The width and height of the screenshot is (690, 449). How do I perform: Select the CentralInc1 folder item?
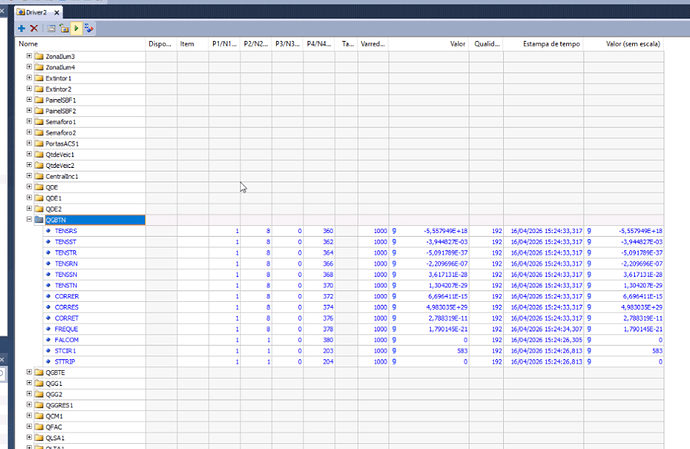click(64, 176)
